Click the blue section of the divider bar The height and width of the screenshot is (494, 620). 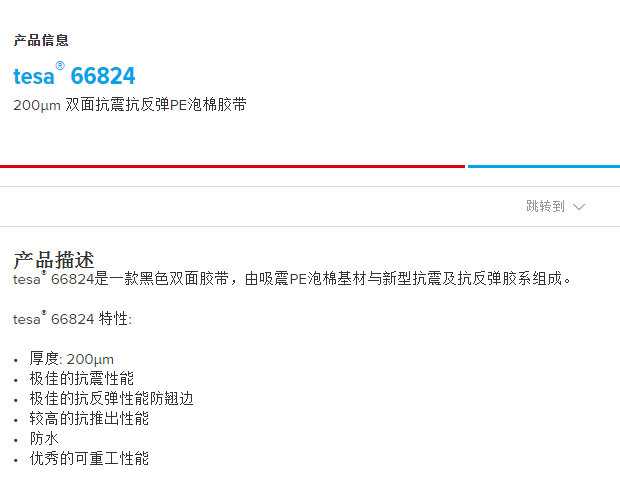click(544, 167)
